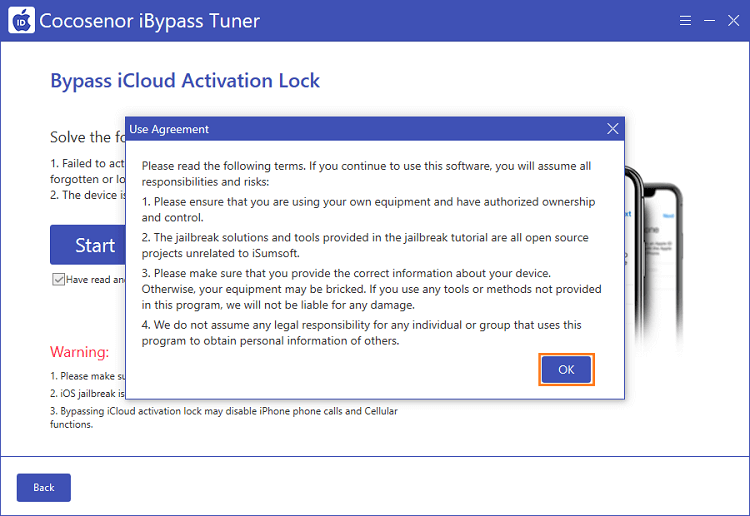This screenshot has width=750, height=516.
Task: Click term 1 about authorized ownership
Action: pyautogui.click(x=368, y=209)
